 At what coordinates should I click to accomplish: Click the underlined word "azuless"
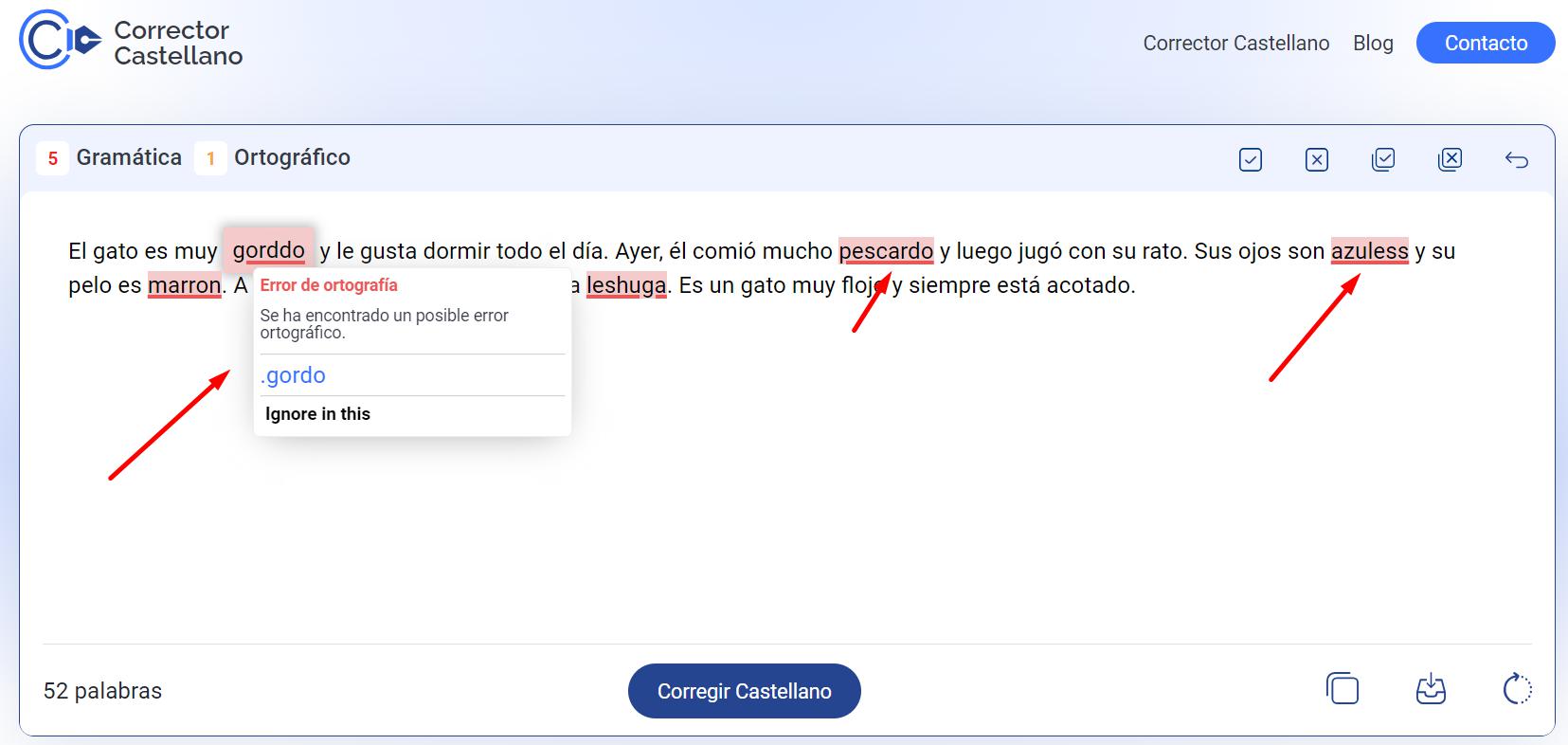(1369, 251)
